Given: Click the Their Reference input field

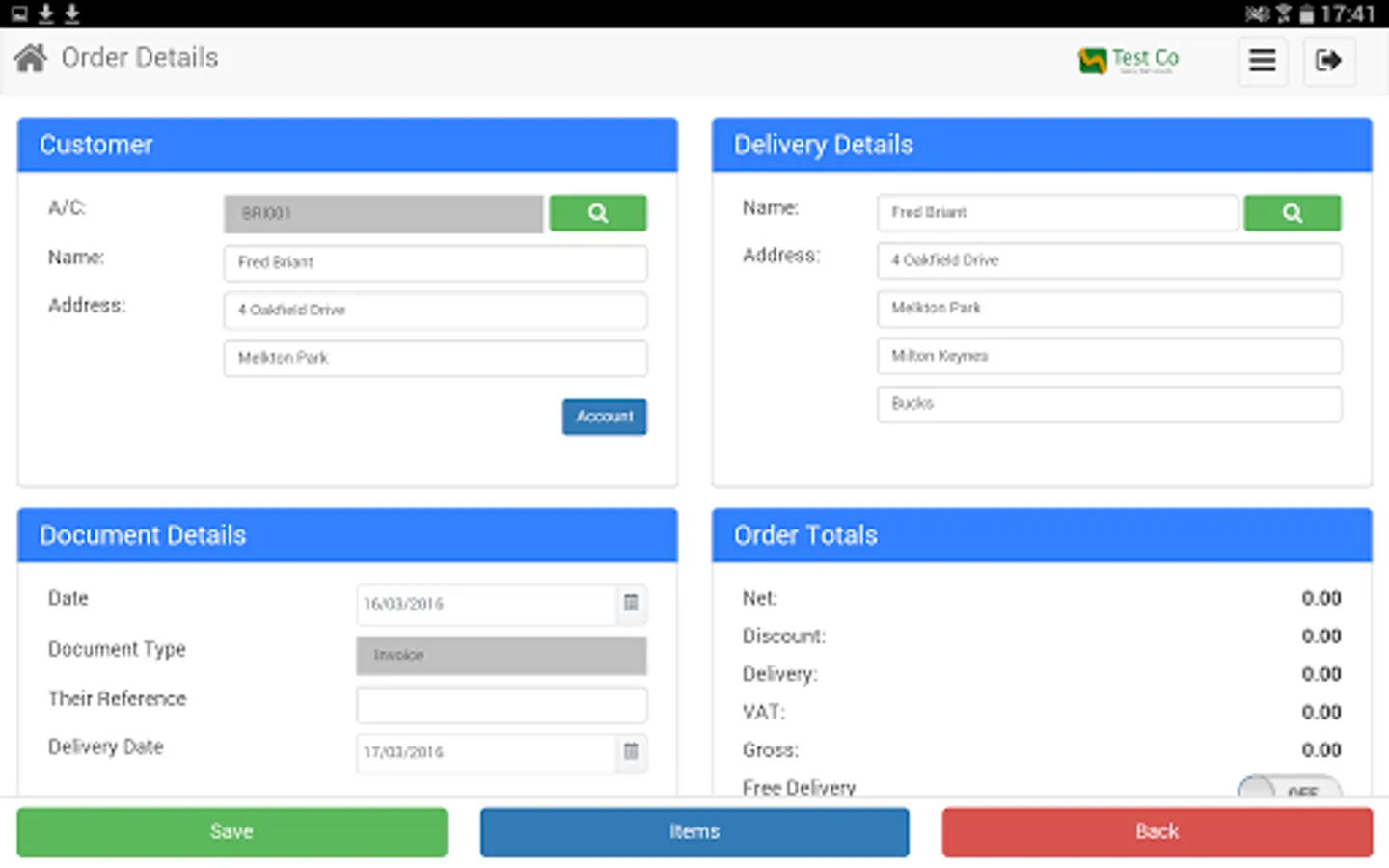Looking at the screenshot, I should point(501,705).
